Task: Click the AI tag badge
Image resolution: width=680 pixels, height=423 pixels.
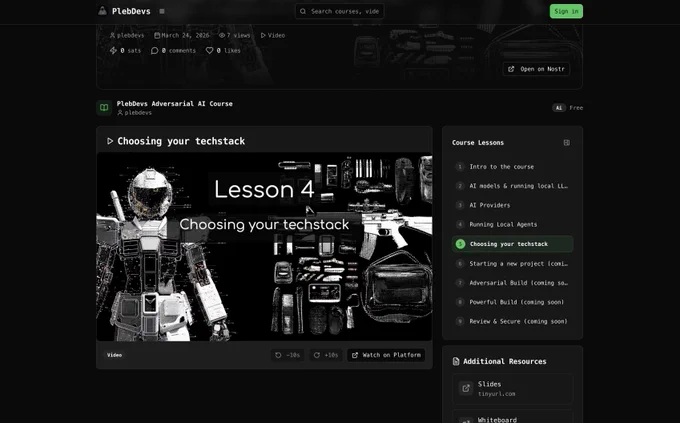Action: [x=559, y=108]
